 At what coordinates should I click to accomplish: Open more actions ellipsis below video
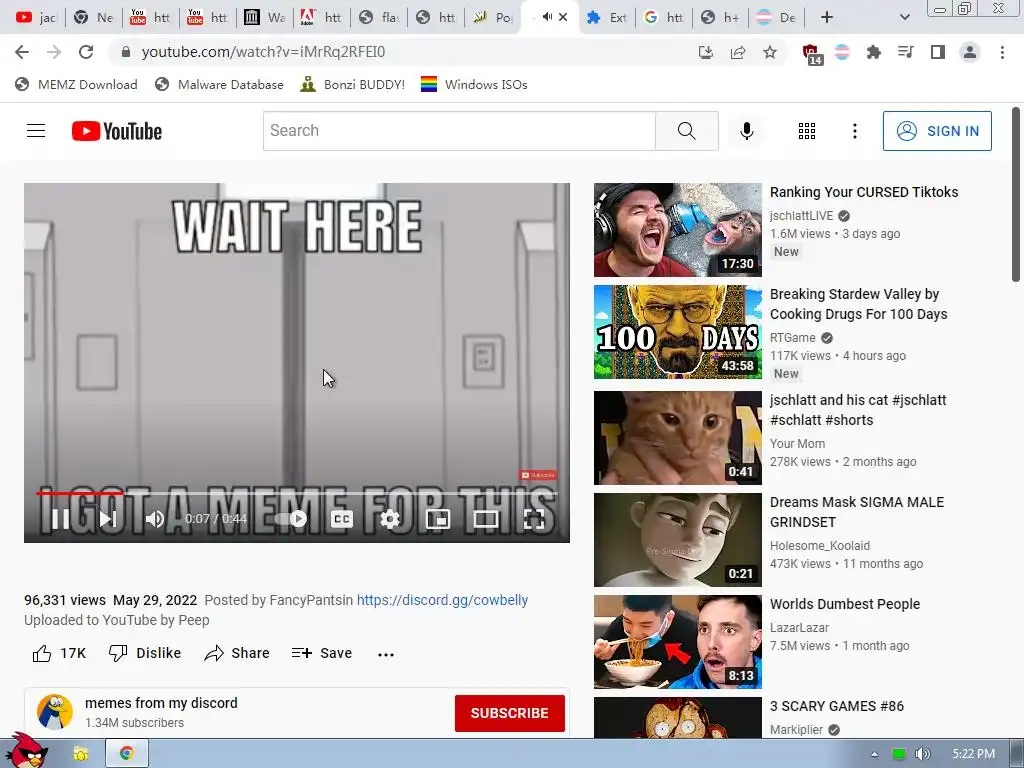pos(386,654)
